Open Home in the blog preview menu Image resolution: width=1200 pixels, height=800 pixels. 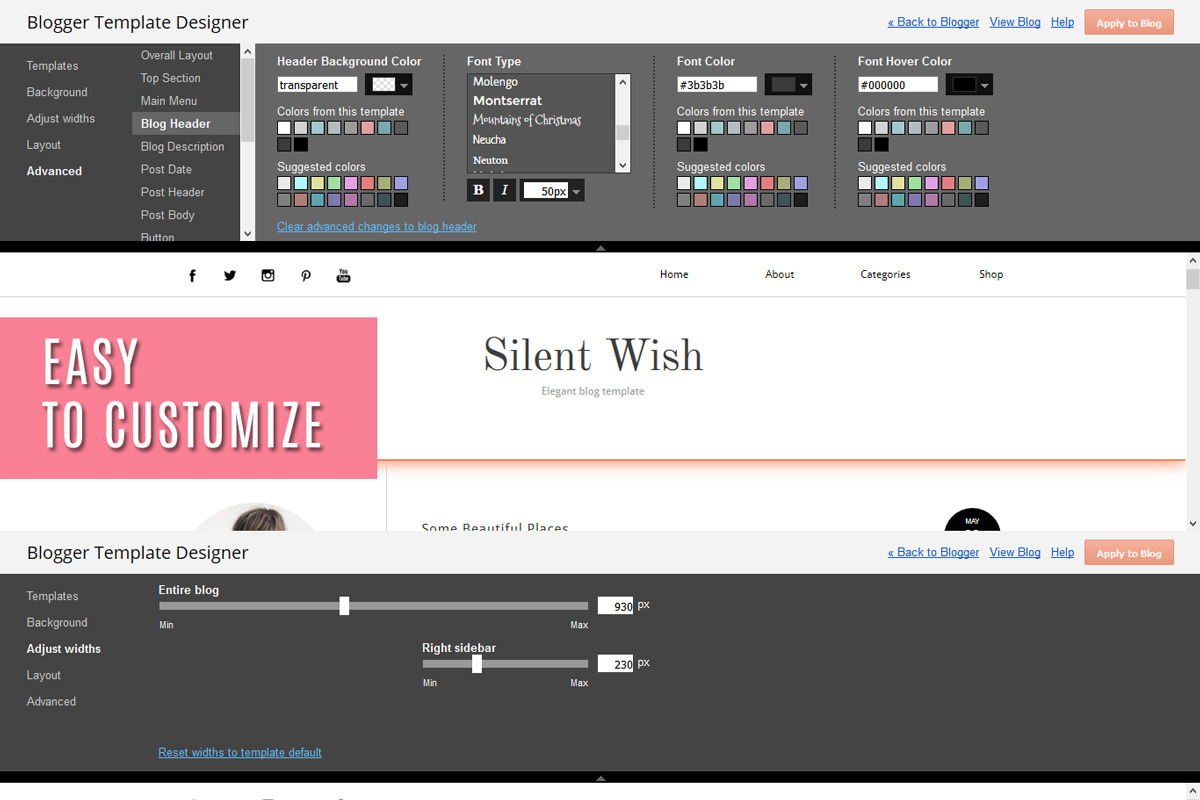pyautogui.click(x=674, y=274)
